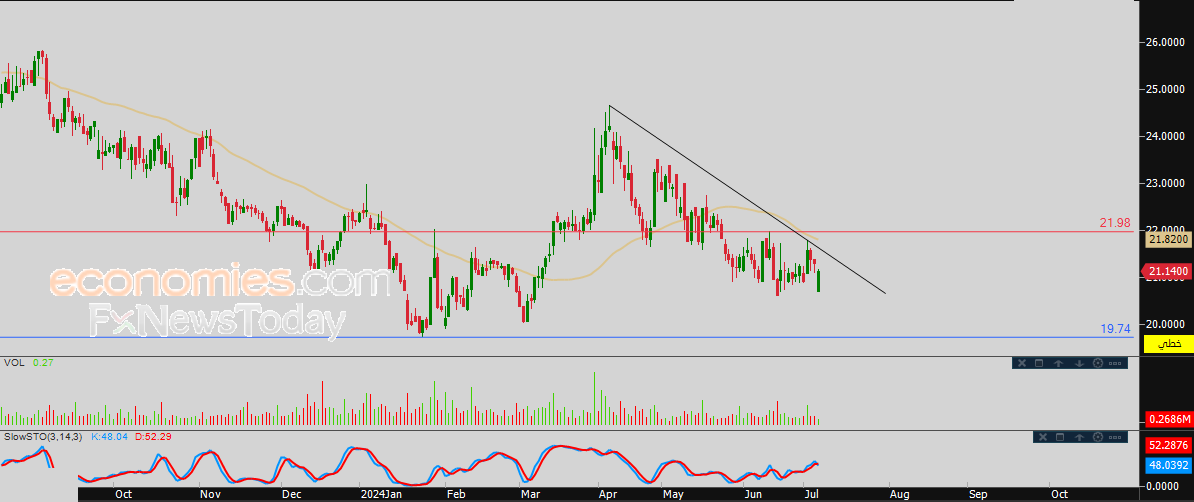Image resolution: width=1194 pixels, height=502 pixels.
Task: Maximize the SlowSTO indicator panel
Action: (x=1060, y=437)
